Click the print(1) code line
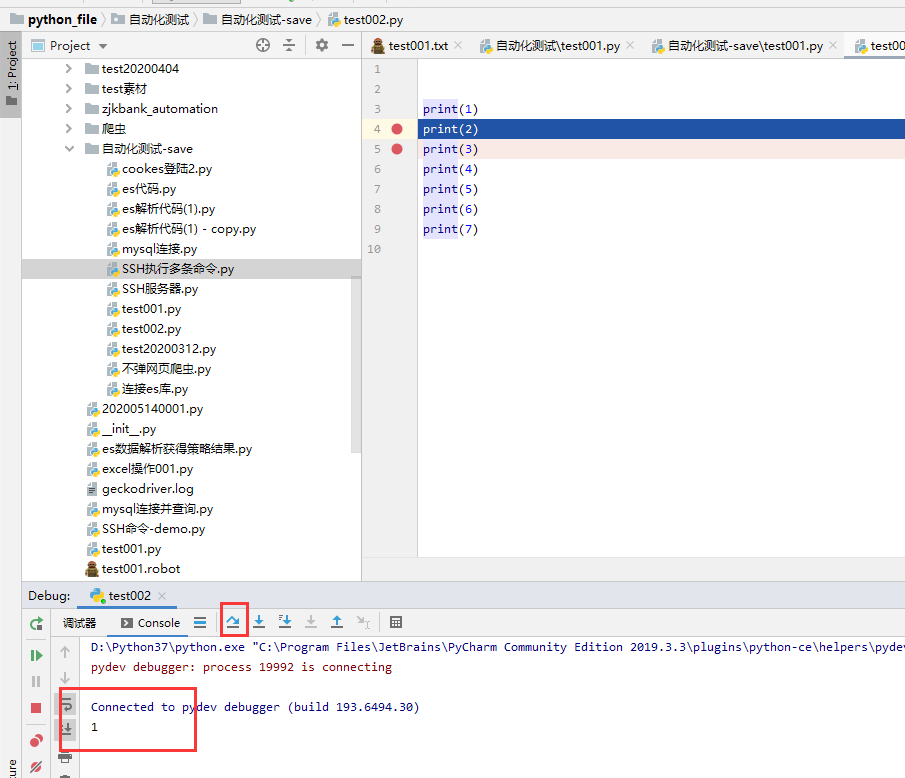 [450, 109]
